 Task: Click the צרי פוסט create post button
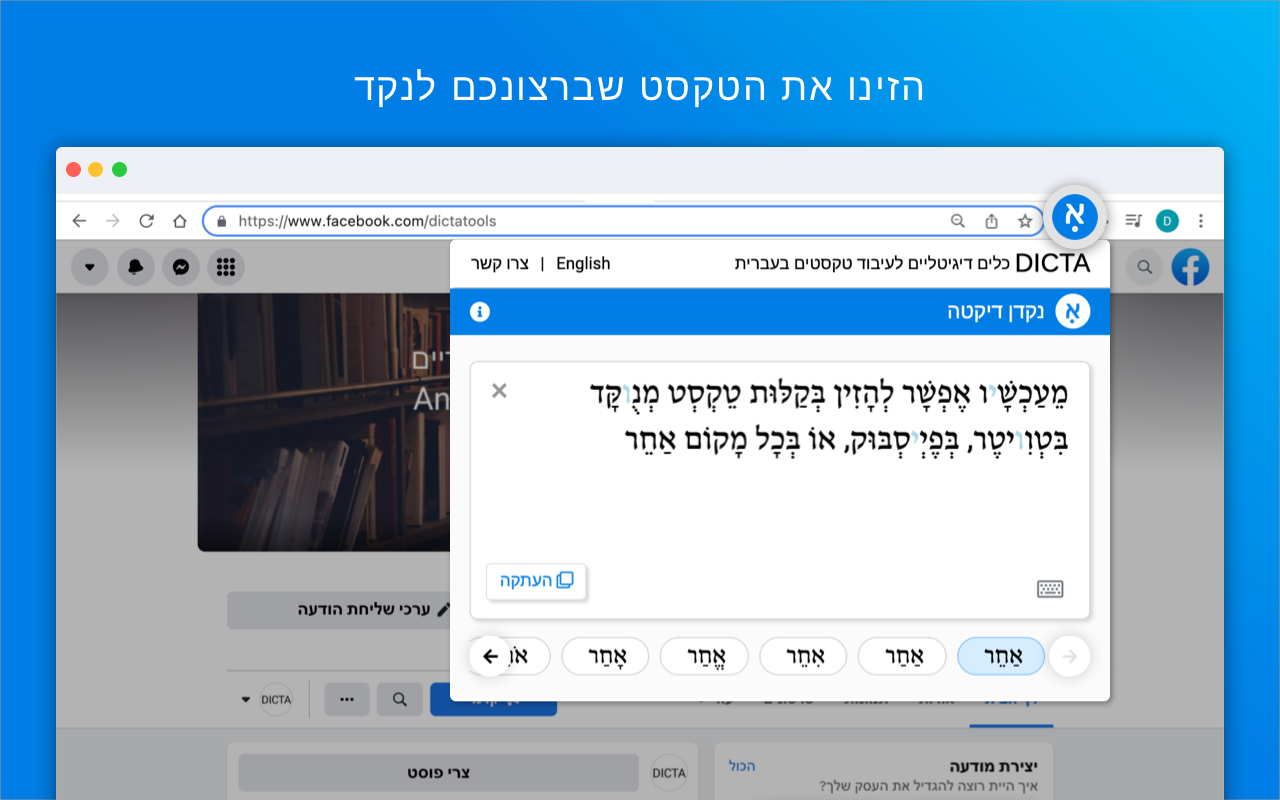439,773
